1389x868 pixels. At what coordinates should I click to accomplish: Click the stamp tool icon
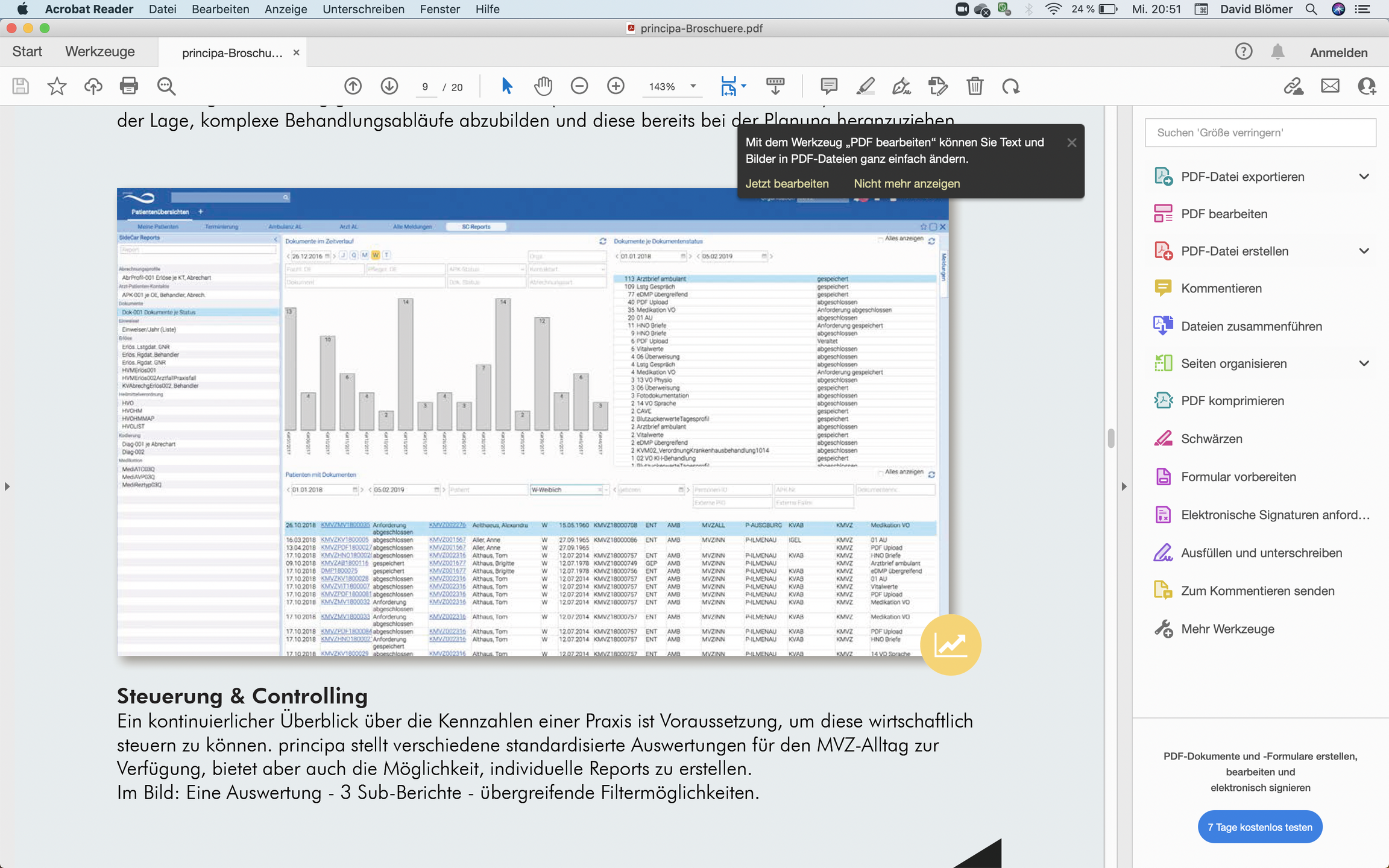[x=938, y=86]
